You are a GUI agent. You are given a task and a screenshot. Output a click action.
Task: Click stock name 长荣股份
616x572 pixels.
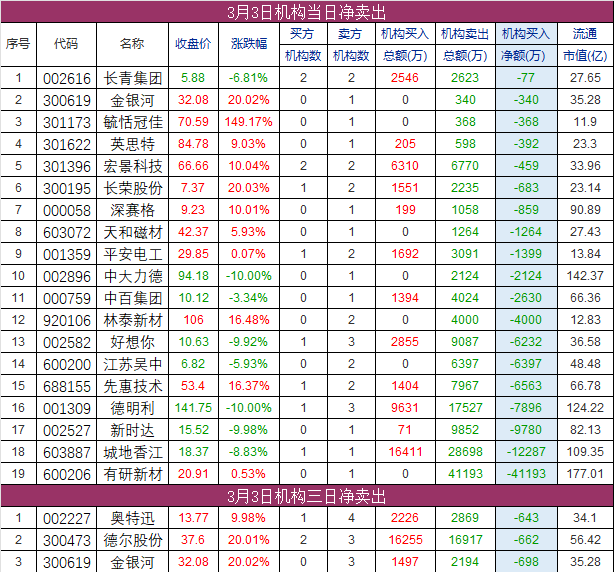pos(133,189)
